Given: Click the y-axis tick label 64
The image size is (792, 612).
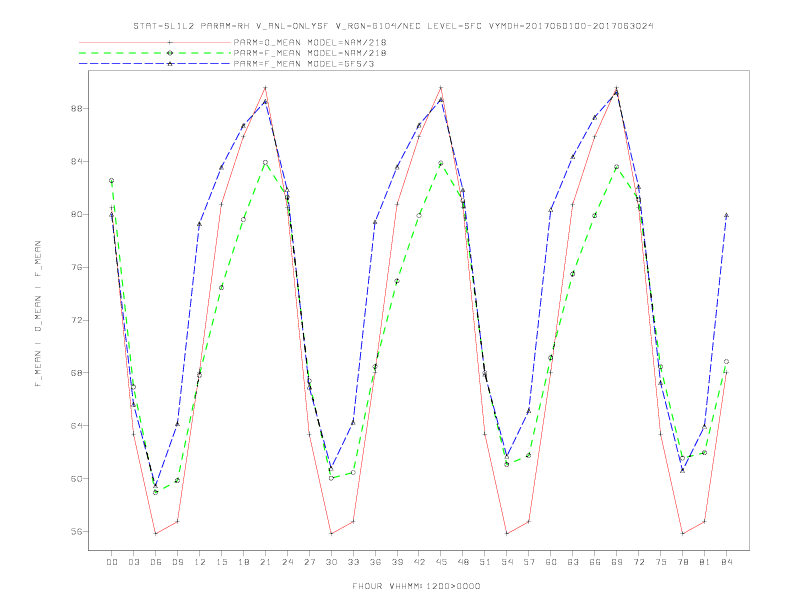Looking at the screenshot, I should (x=77, y=426).
